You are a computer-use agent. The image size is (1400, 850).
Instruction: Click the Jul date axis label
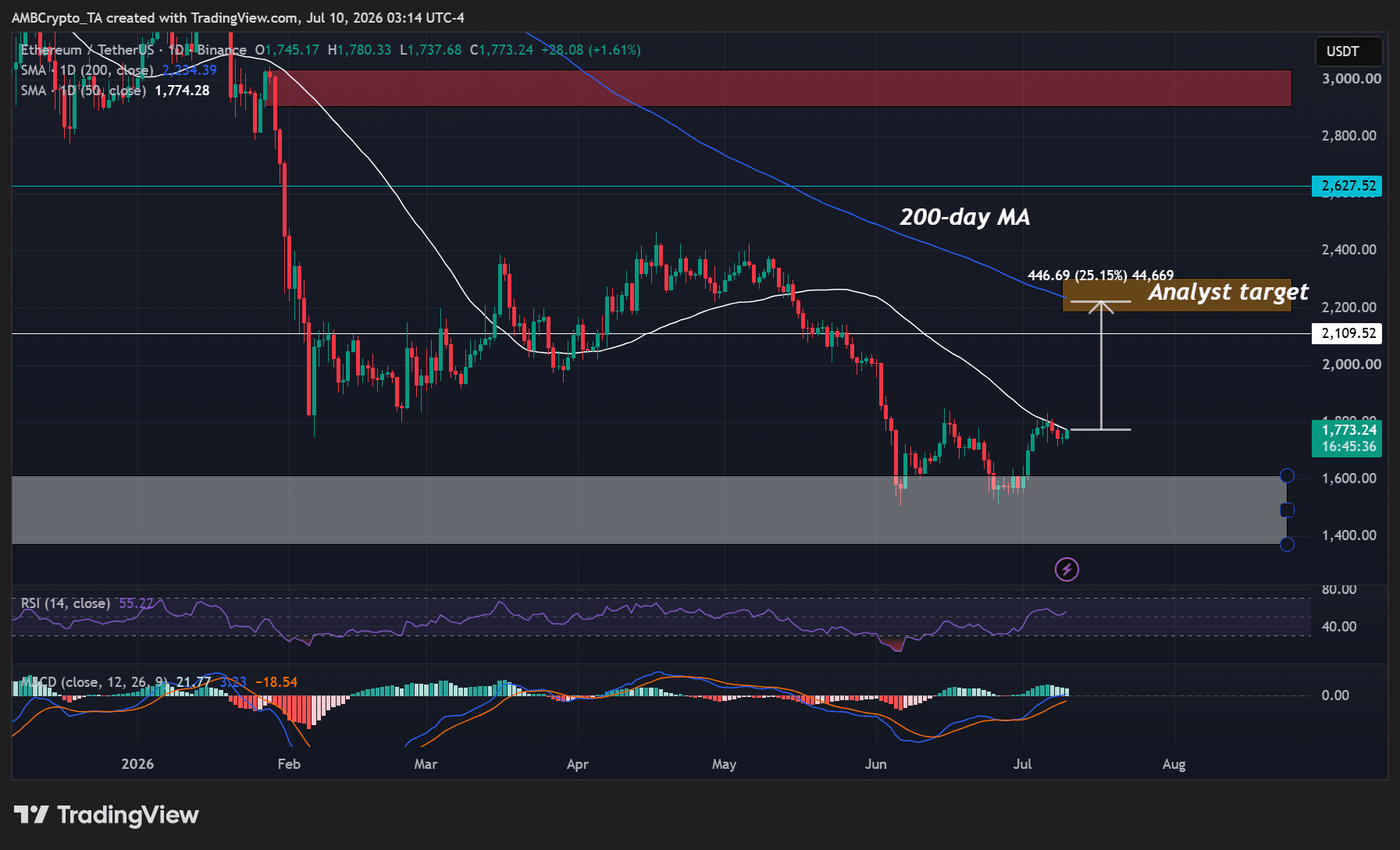pos(1022,764)
